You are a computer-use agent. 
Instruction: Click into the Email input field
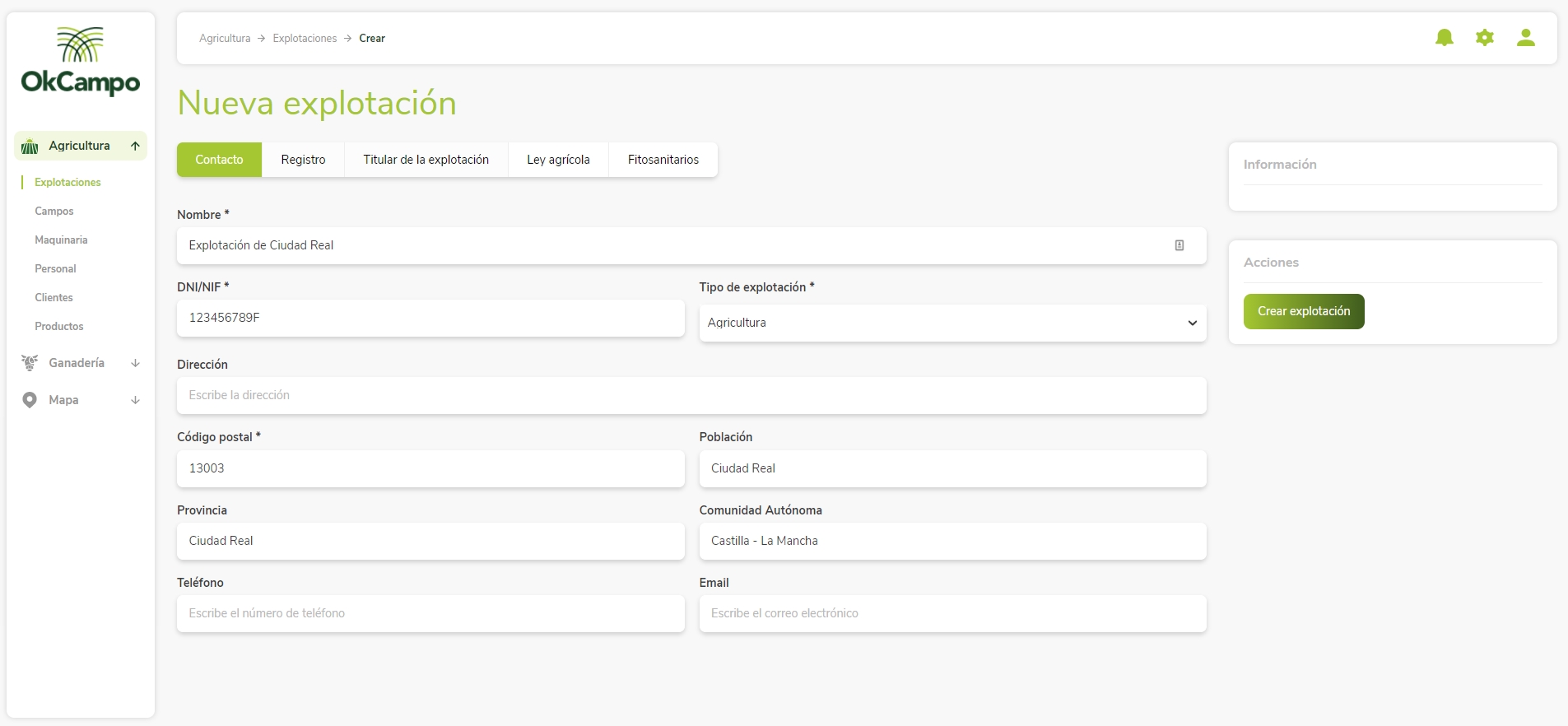point(952,613)
